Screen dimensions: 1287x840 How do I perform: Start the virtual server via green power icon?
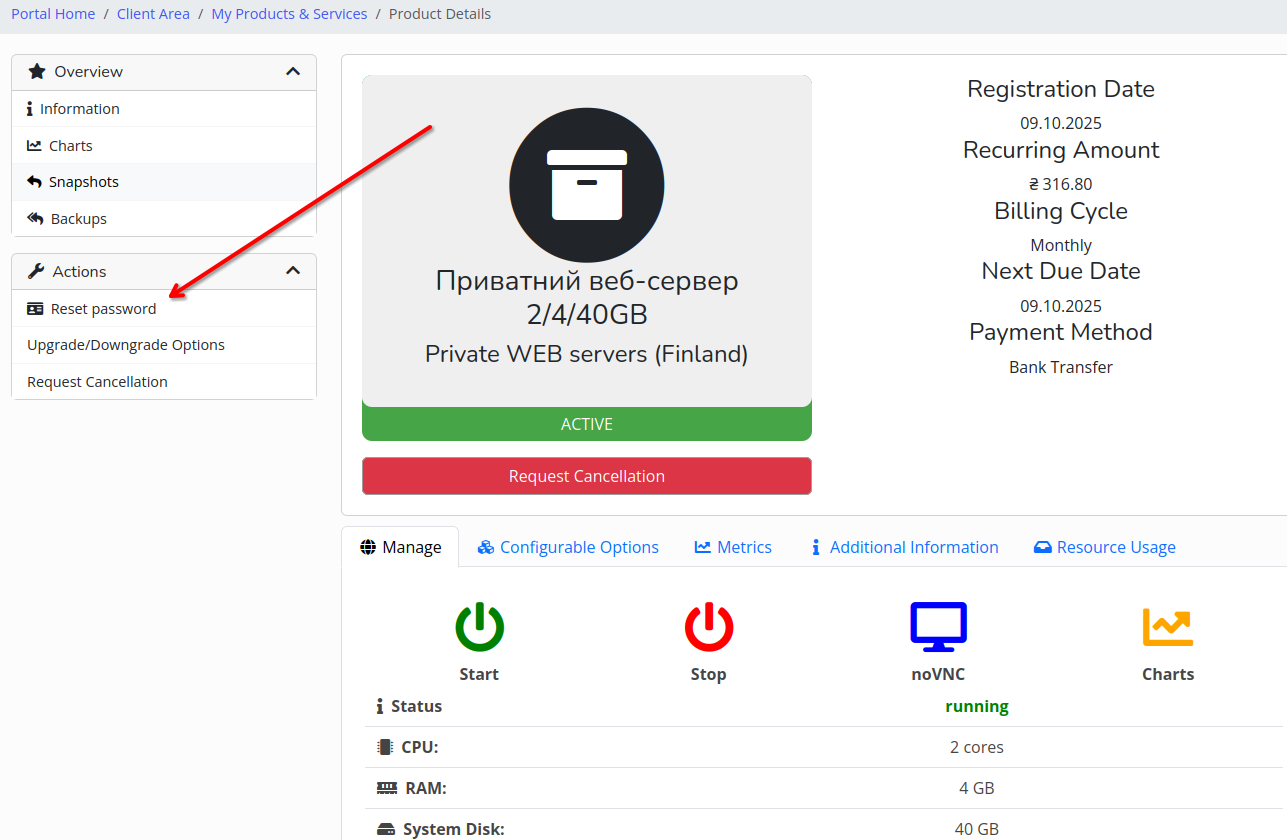(478, 627)
